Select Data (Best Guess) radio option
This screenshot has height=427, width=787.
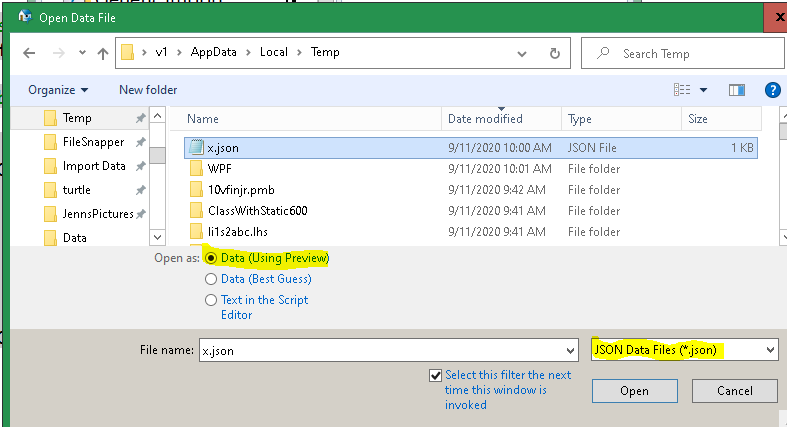tap(211, 279)
